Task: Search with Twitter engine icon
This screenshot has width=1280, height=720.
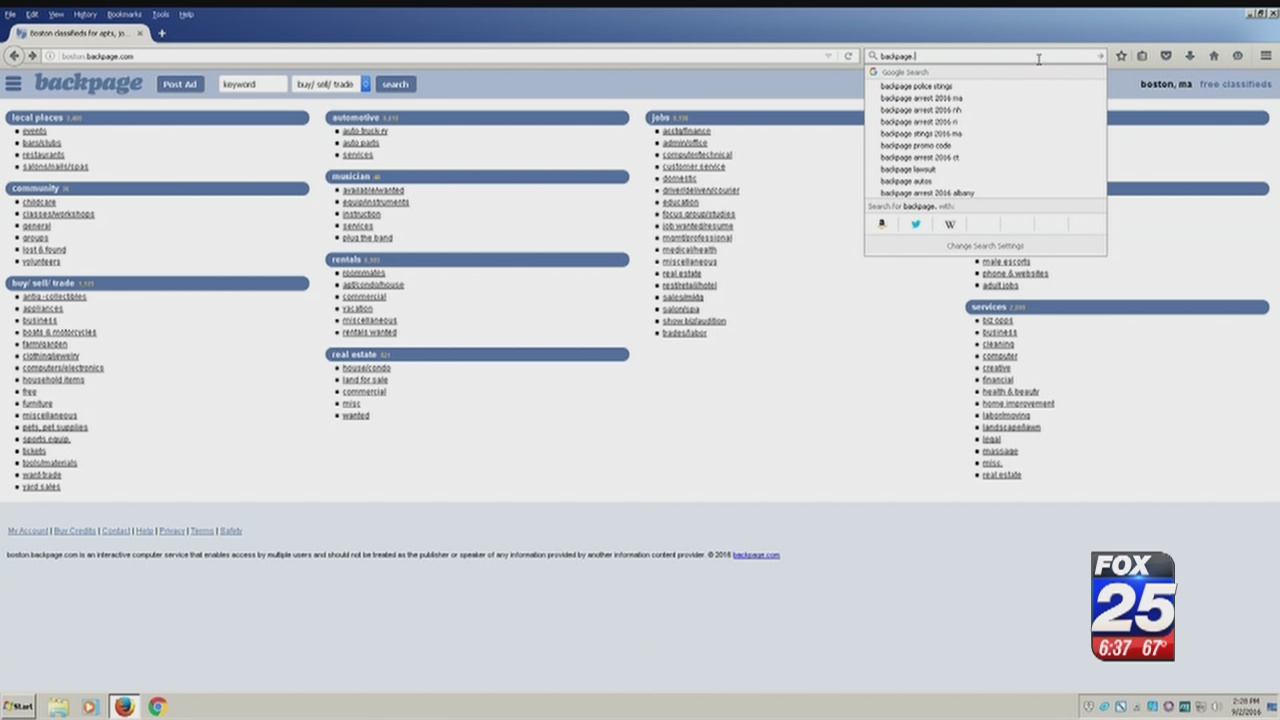Action: pos(915,224)
